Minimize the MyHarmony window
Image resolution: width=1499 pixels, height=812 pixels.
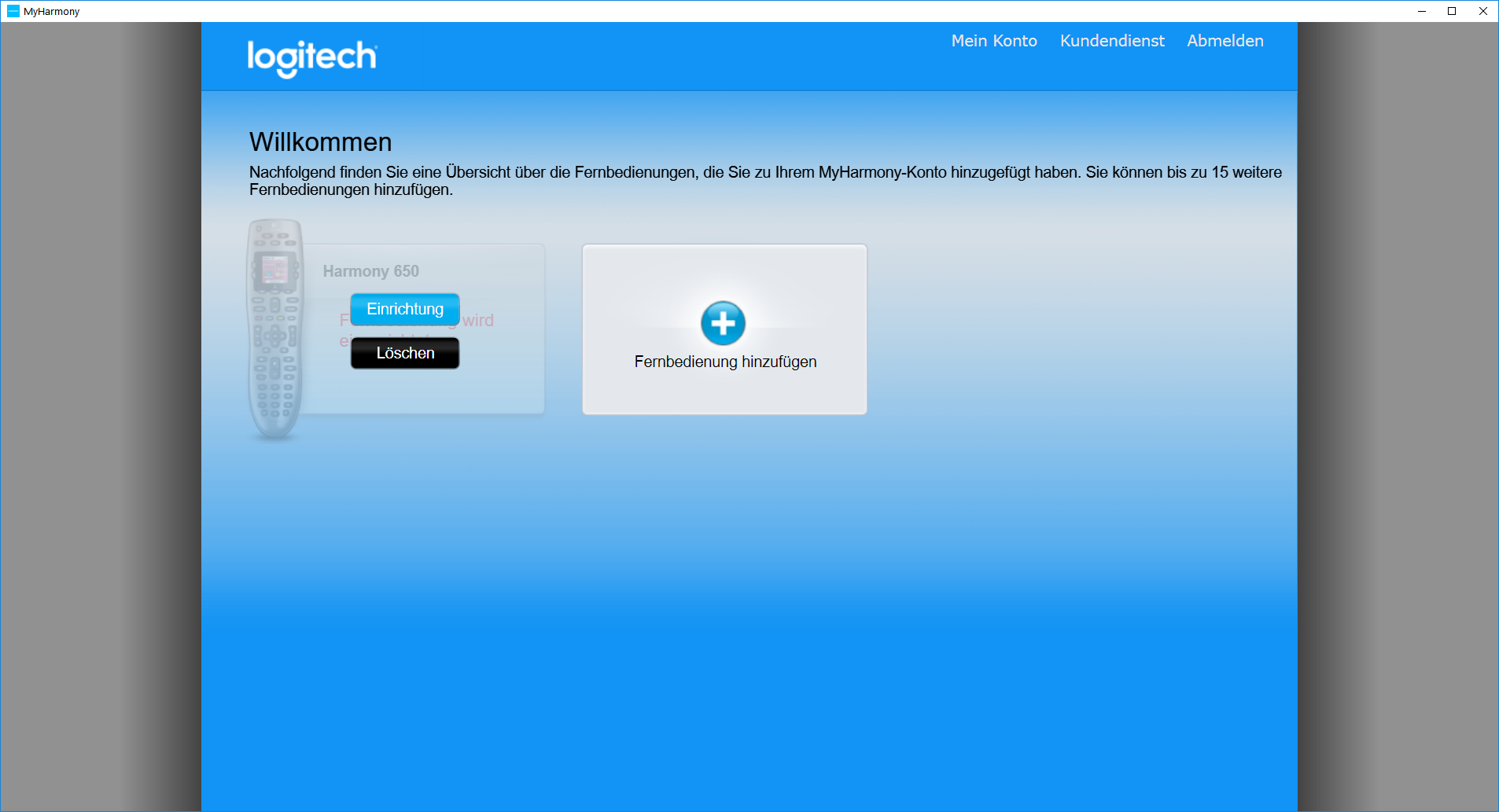tap(1421, 11)
